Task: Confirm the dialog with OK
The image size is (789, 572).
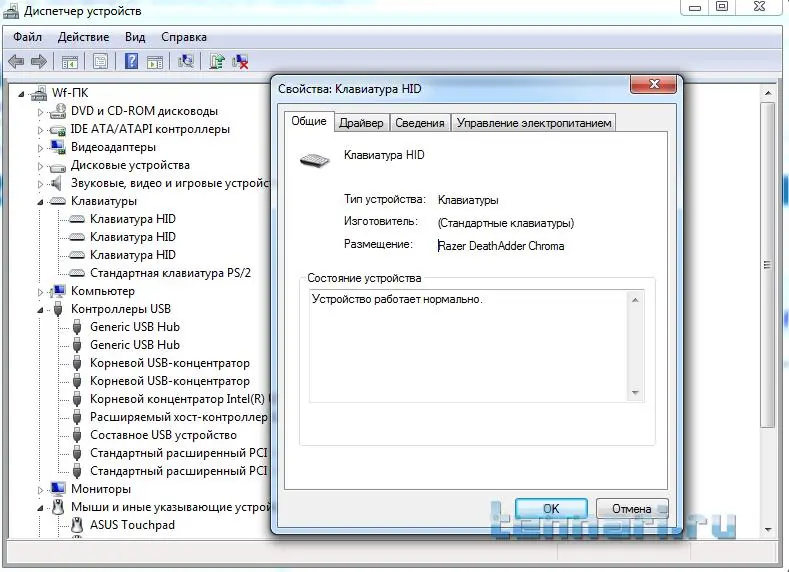Action: point(551,509)
